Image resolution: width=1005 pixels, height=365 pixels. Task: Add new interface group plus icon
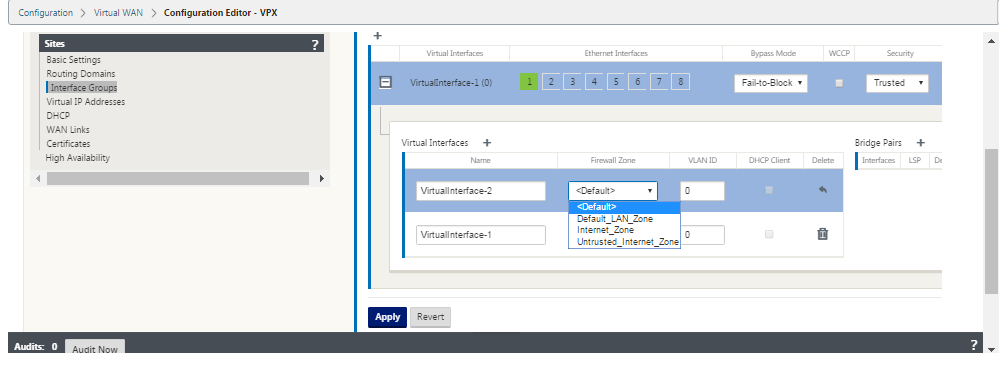point(378,36)
